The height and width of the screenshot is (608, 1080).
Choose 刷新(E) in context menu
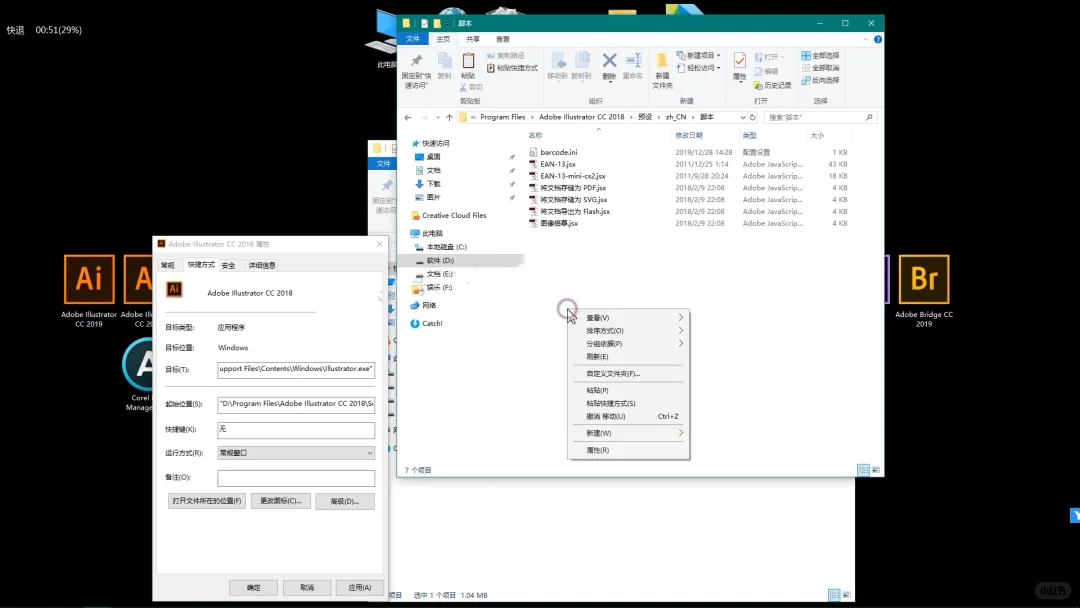628,357
